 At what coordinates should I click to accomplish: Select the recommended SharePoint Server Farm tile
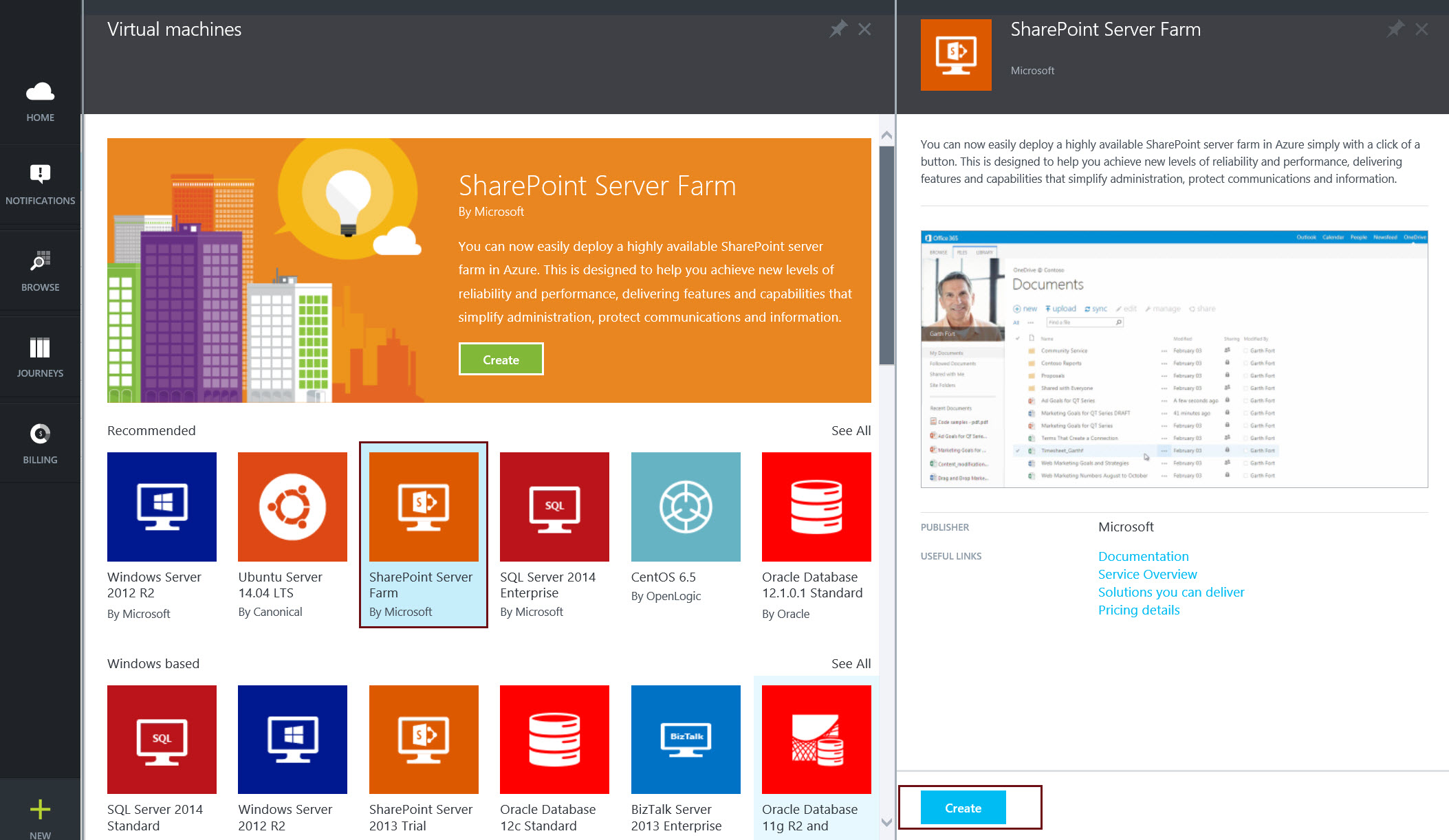pos(424,535)
